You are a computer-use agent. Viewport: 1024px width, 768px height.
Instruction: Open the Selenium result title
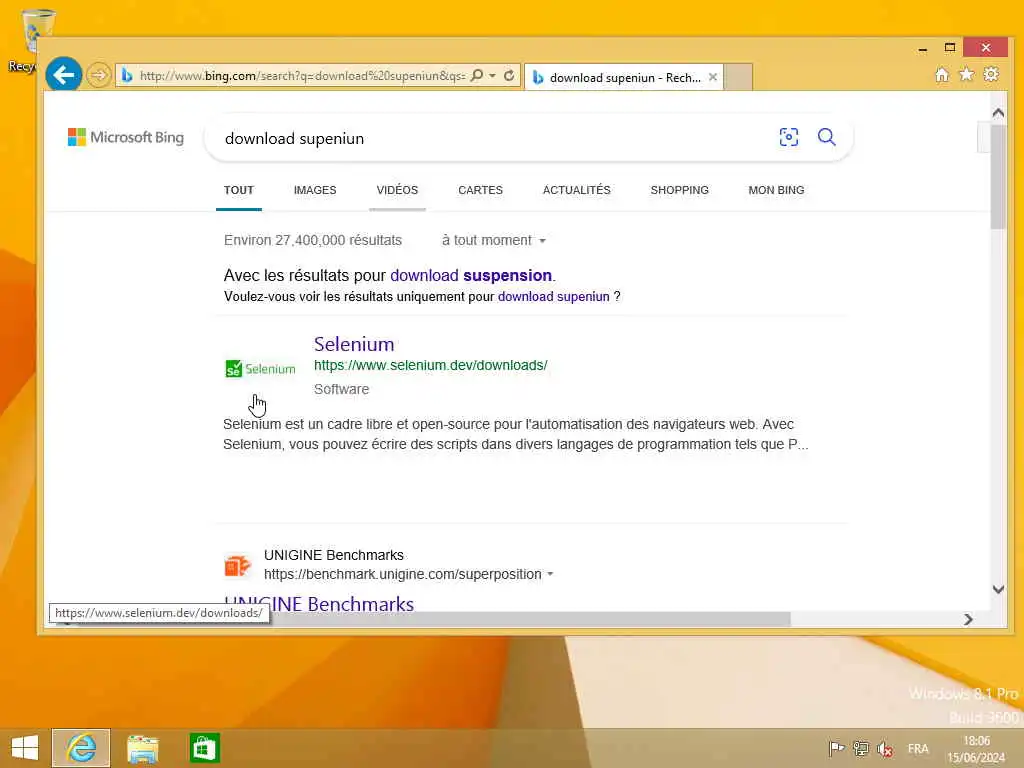(x=354, y=344)
